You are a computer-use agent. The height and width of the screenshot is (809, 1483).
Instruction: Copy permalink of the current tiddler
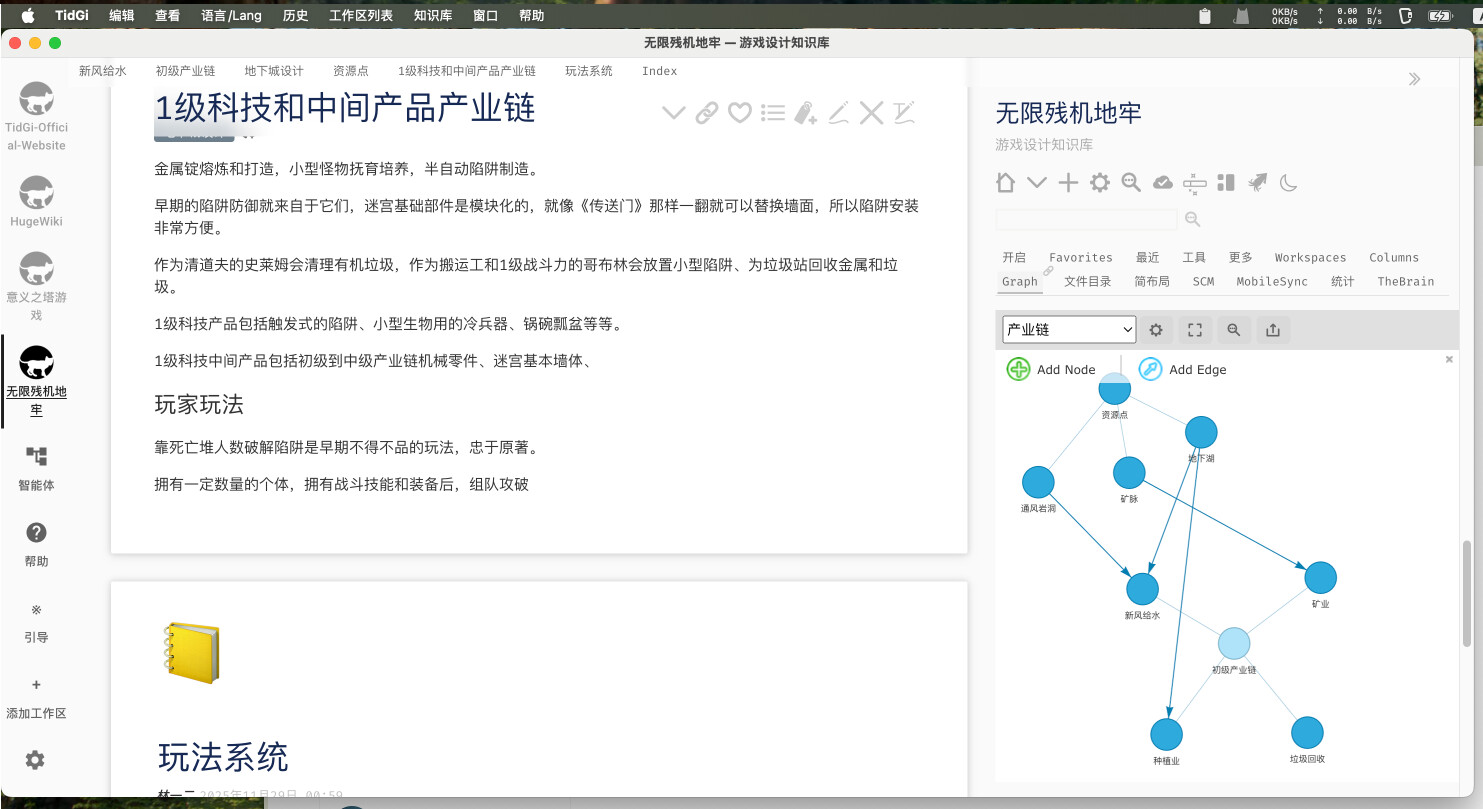[707, 113]
